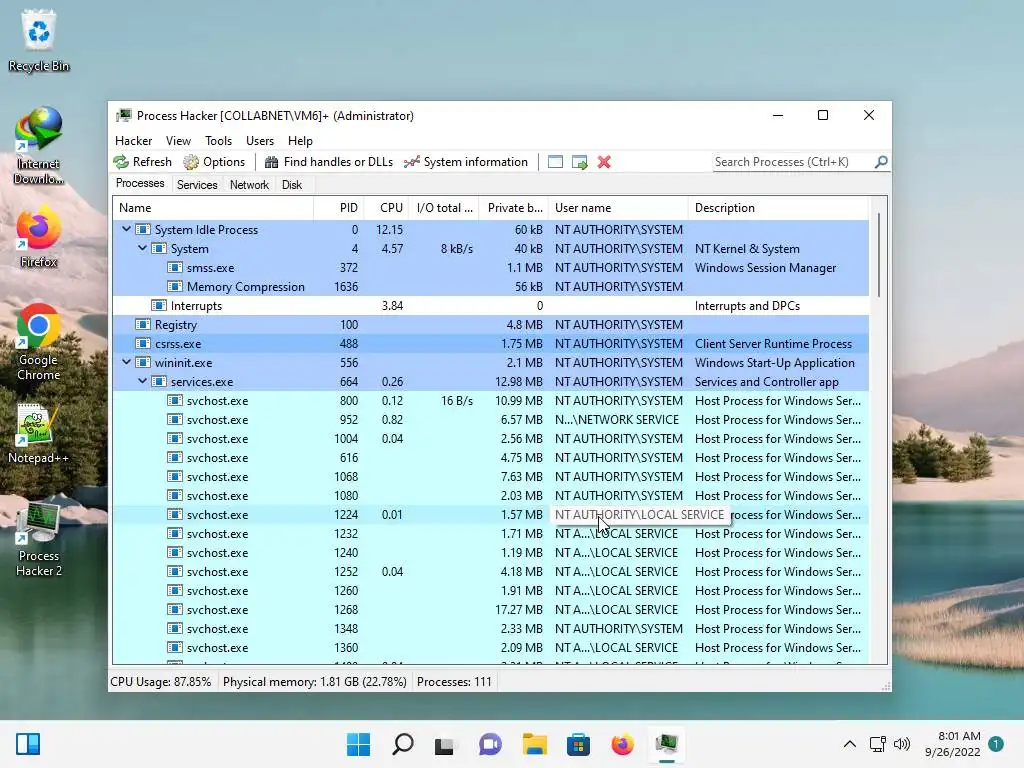This screenshot has width=1024, height=768.
Task: Show hidden system tray icons
Action: pyautogui.click(x=849, y=744)
